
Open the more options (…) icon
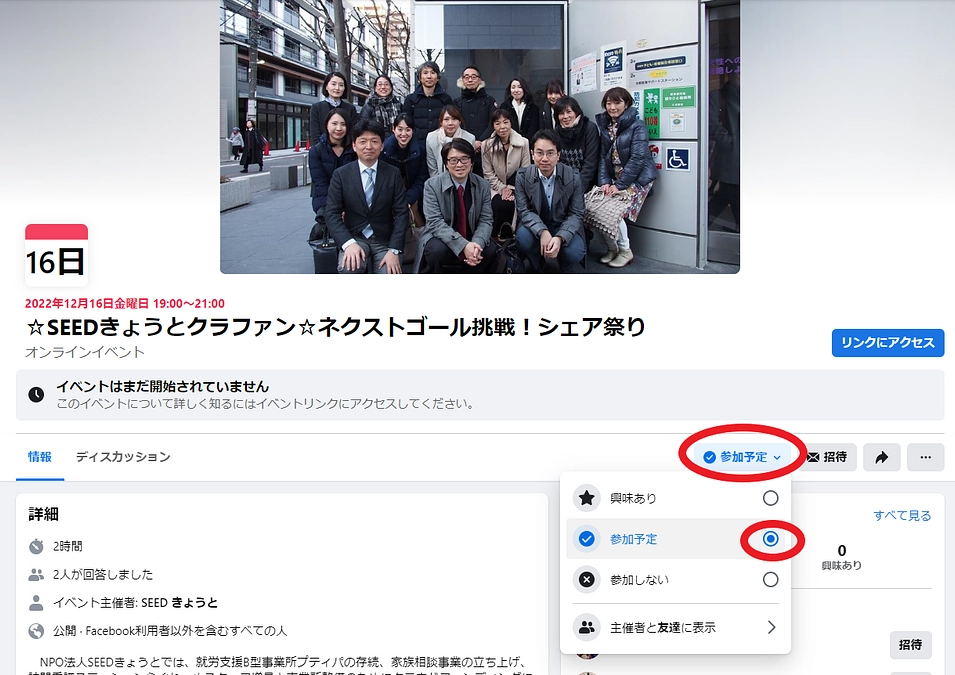click(x=925, y=457)
